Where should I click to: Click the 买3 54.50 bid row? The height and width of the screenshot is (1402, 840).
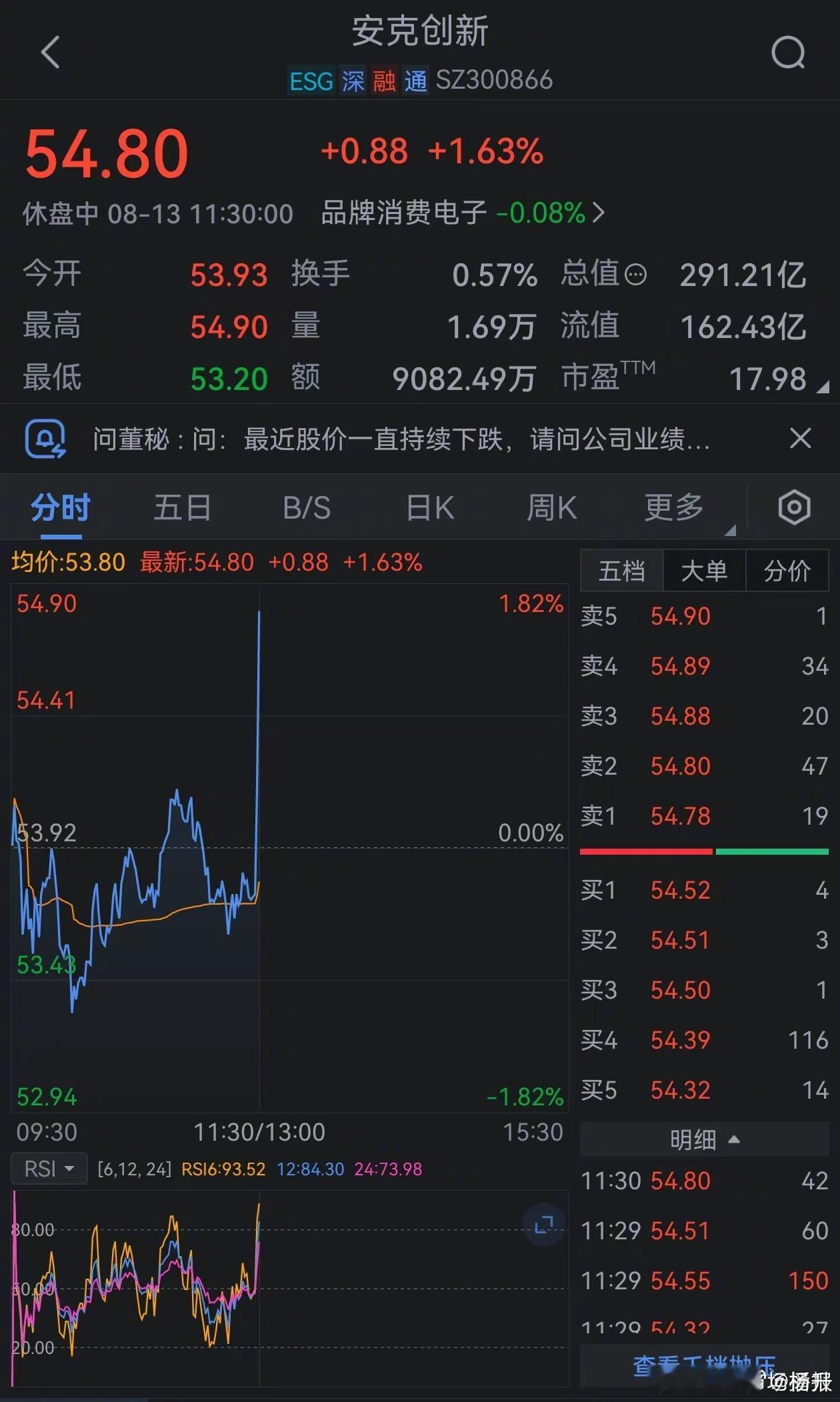coord(704,990)
